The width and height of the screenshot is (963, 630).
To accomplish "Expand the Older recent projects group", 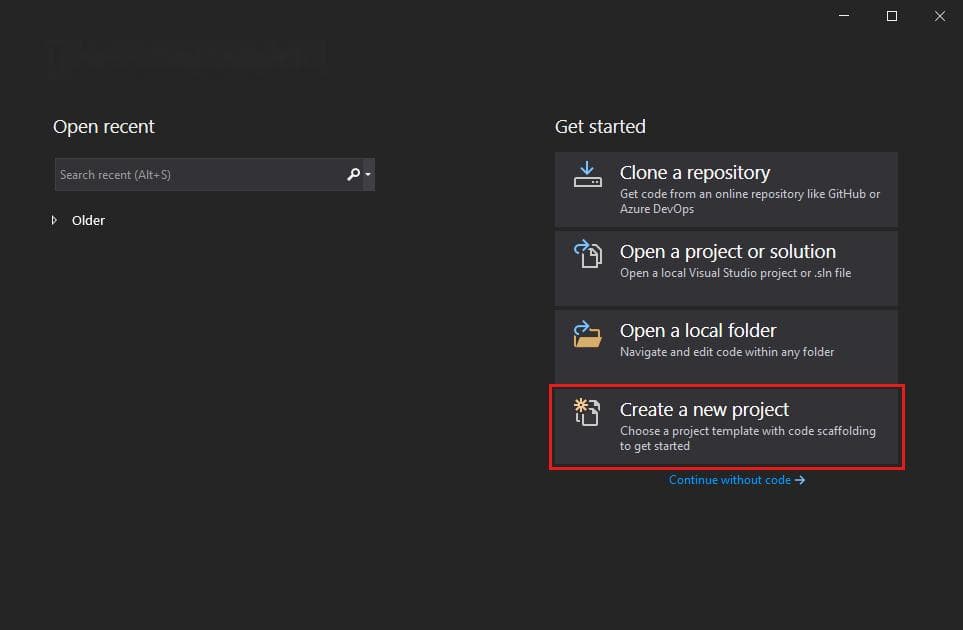I will point(54,220).
